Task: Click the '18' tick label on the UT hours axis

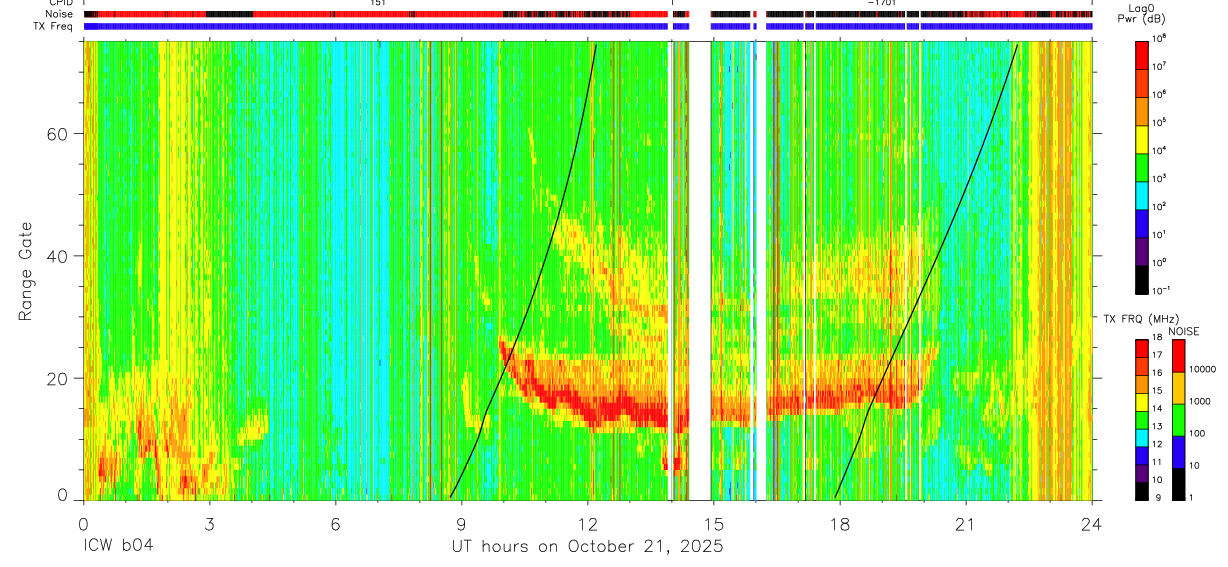Action: point(839,522)
